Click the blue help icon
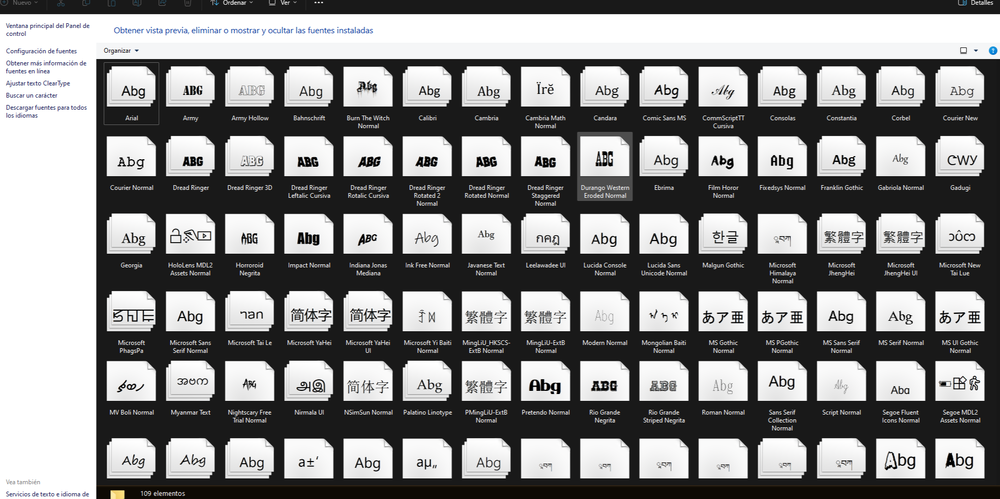The image size is (1000, 499). pyautogui.click(x=992, y=50)
